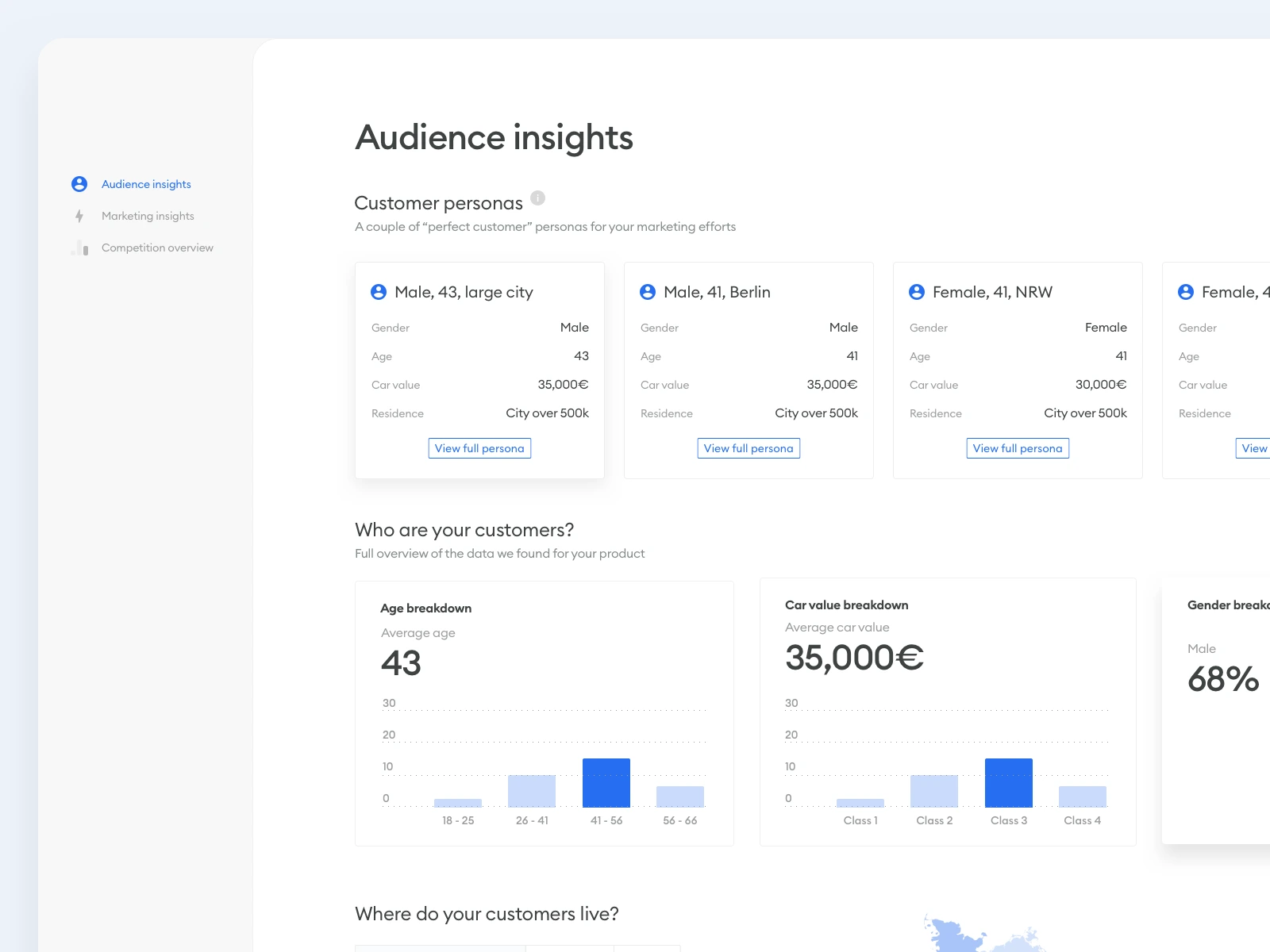Click the Where do your customers live? heading
This screenshot has height=952, width=1270.
coord(487,914)
